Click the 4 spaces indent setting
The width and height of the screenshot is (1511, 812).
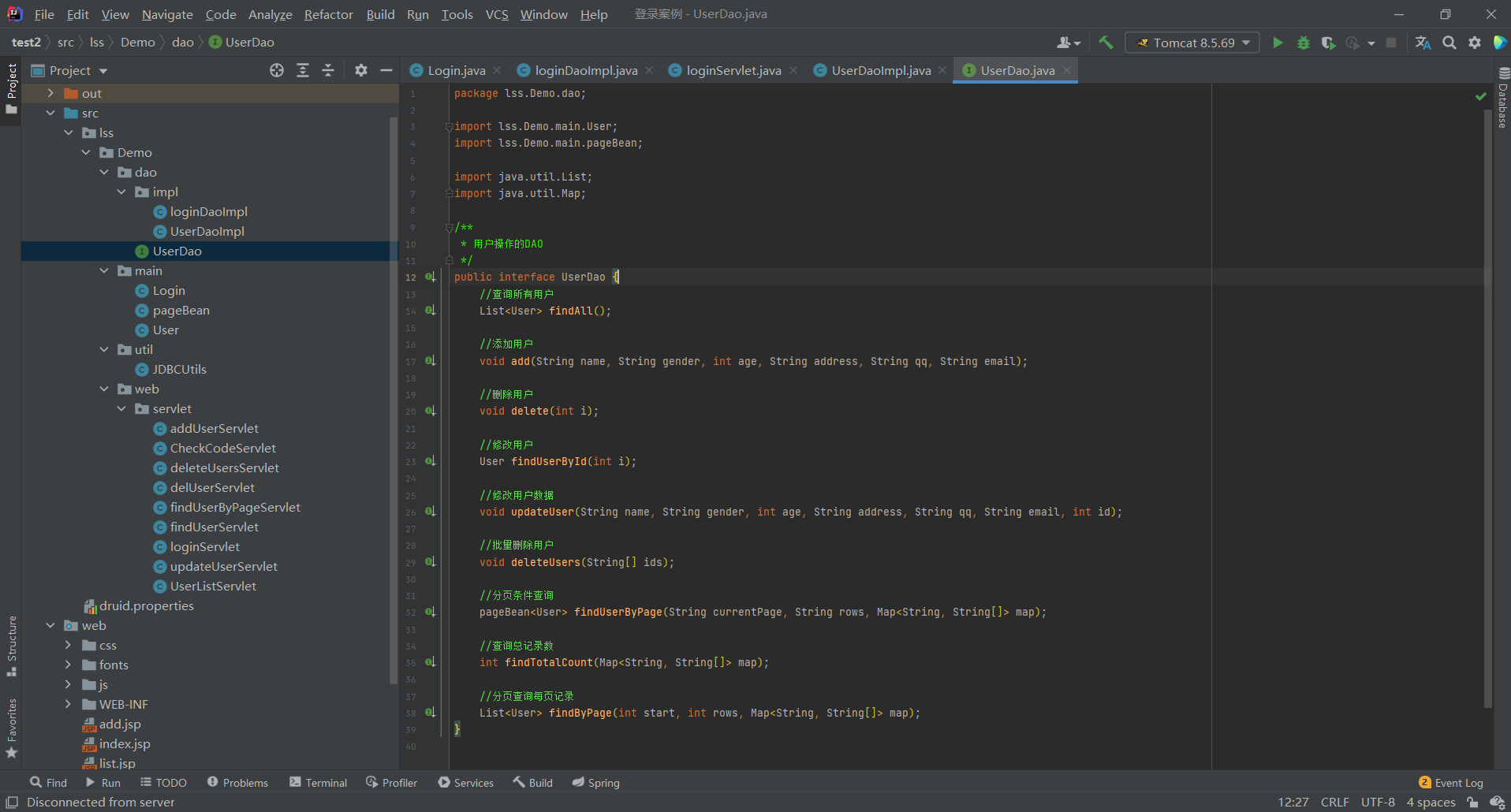[1431, 803]
